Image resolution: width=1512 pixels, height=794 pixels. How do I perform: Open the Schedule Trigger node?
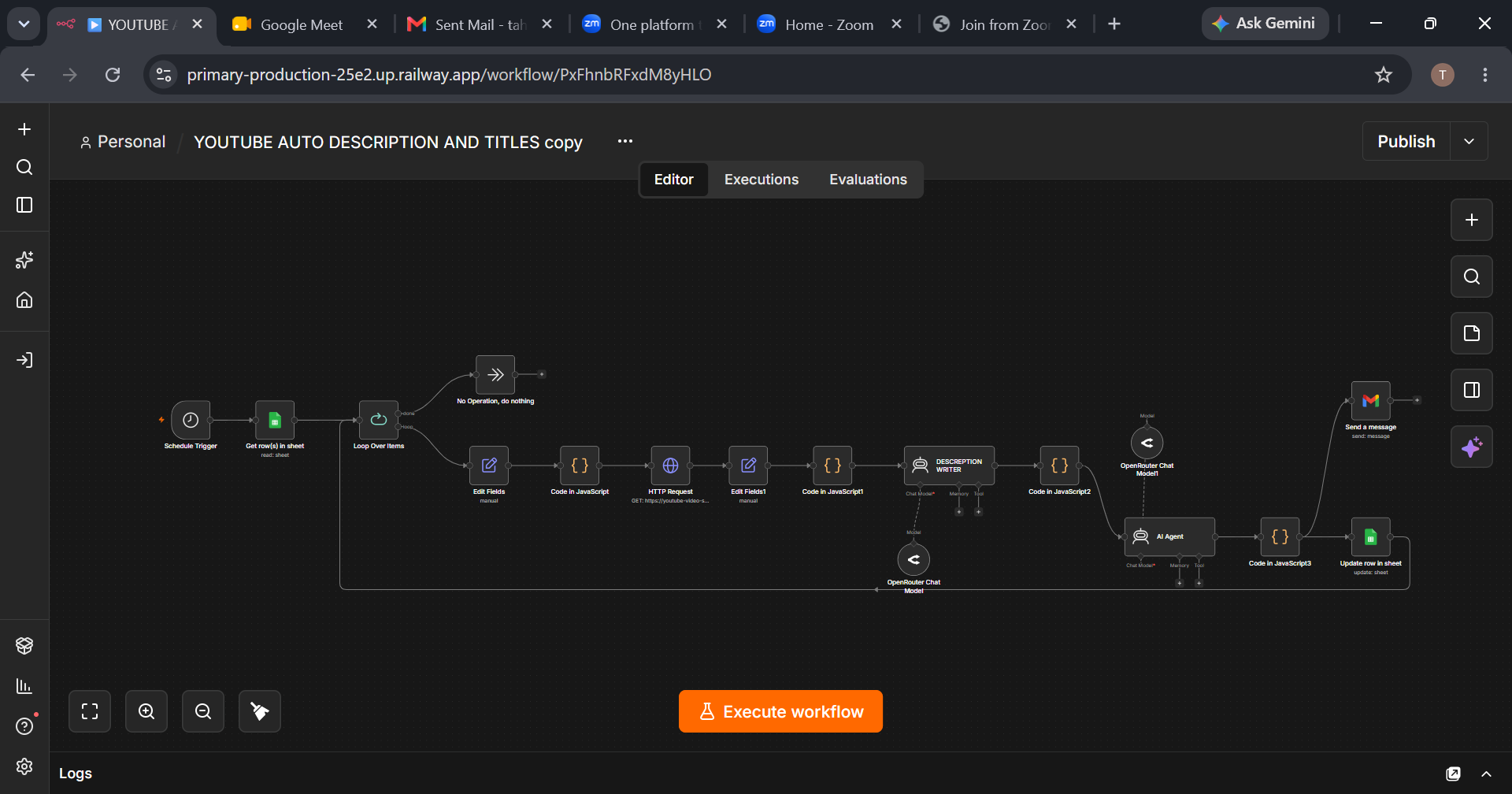coord(191,420)
